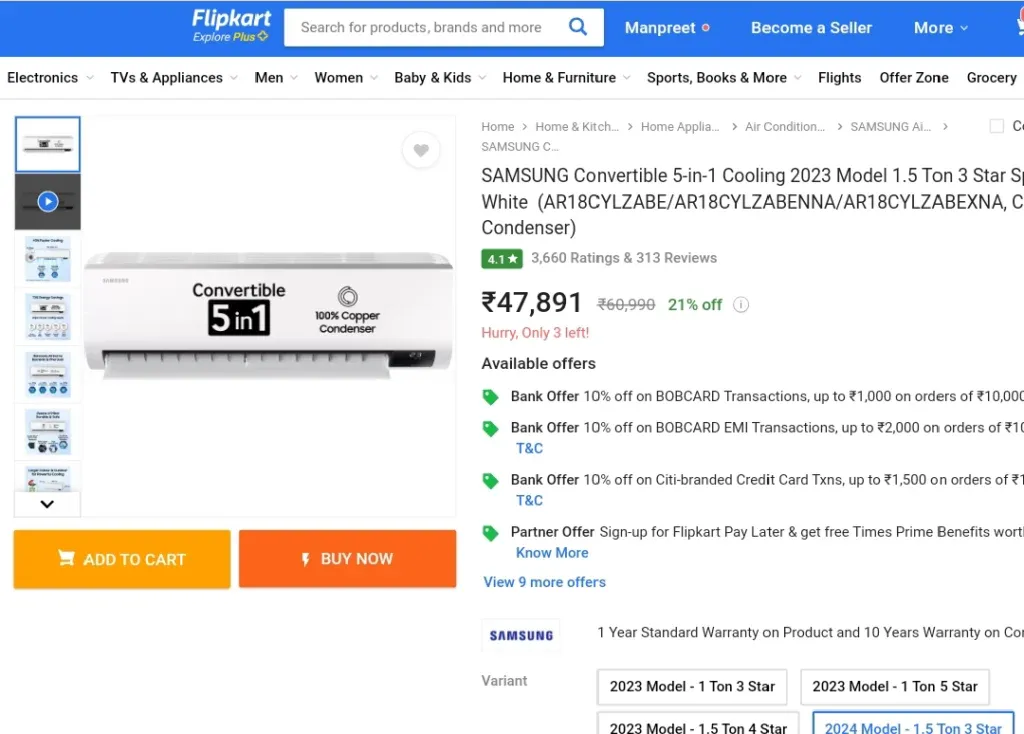Viewport: 1024px width, 734px height.
Task: Select 2023 Model - 1.5 Ton 4 Star variant
Action: pyautogui.click(x=698, y=724)
